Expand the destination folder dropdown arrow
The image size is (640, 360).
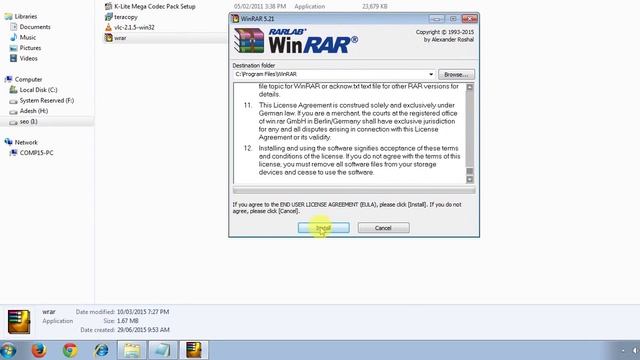pos(431,74)
